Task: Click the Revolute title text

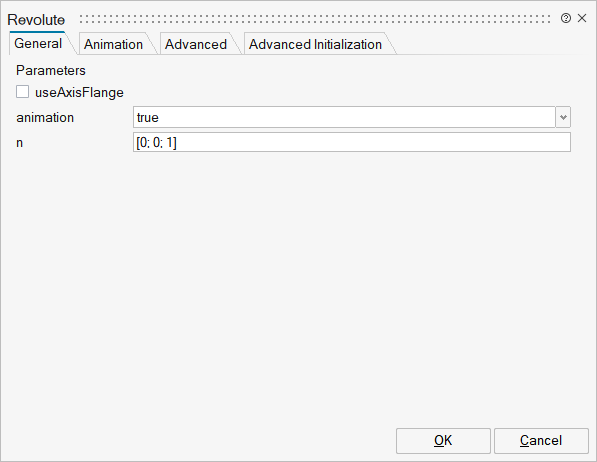Action: pos(36,20)
